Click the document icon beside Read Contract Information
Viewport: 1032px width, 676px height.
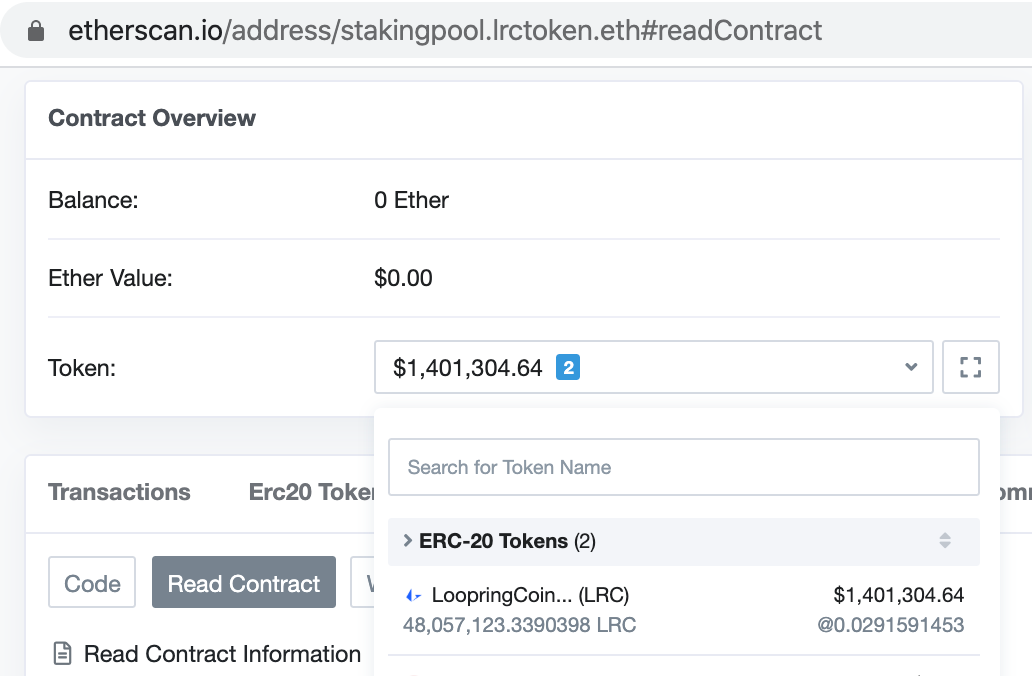[62, 654]
